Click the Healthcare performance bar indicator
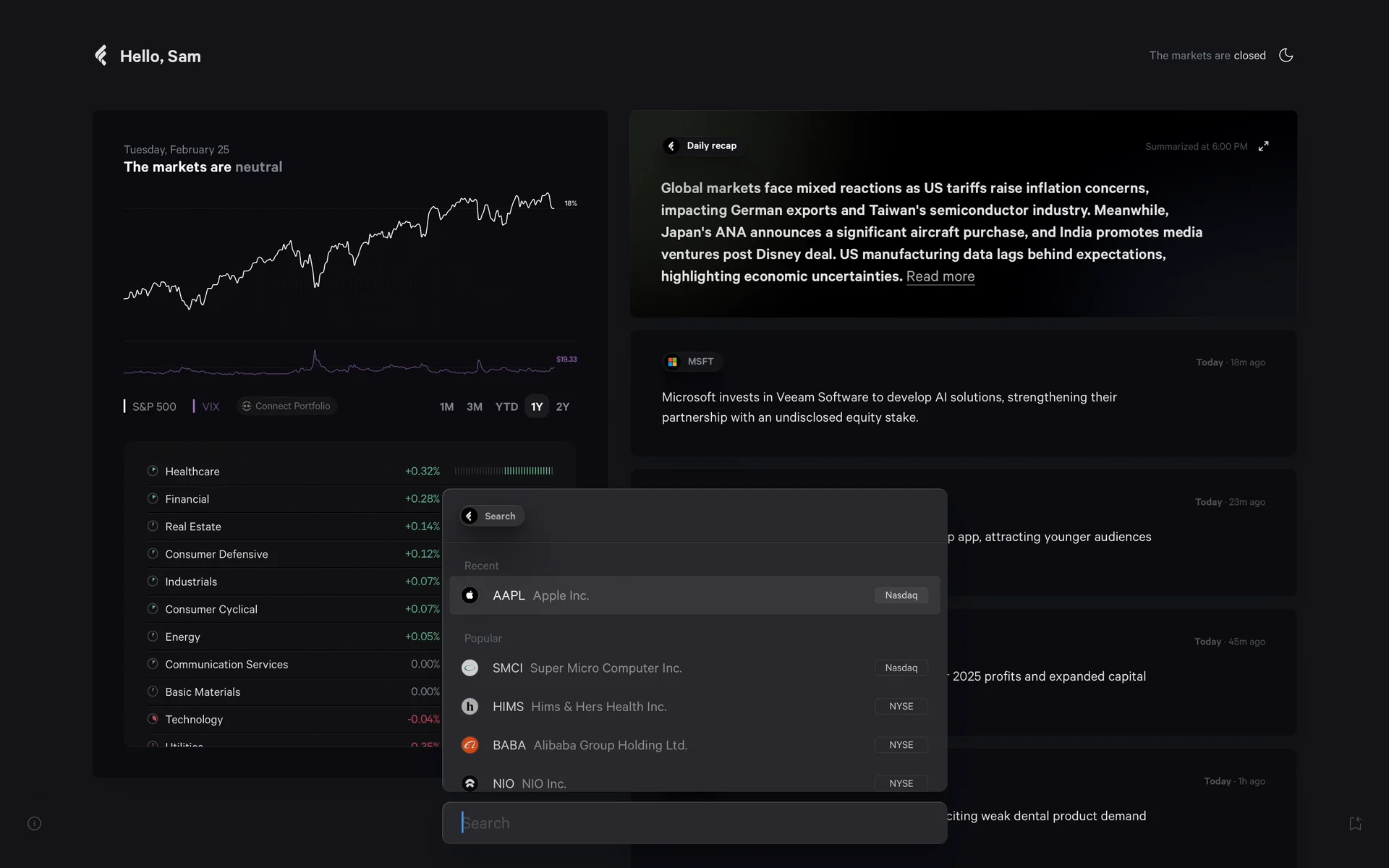Screen dimensions: 1389x868 [x=504, y=471]
